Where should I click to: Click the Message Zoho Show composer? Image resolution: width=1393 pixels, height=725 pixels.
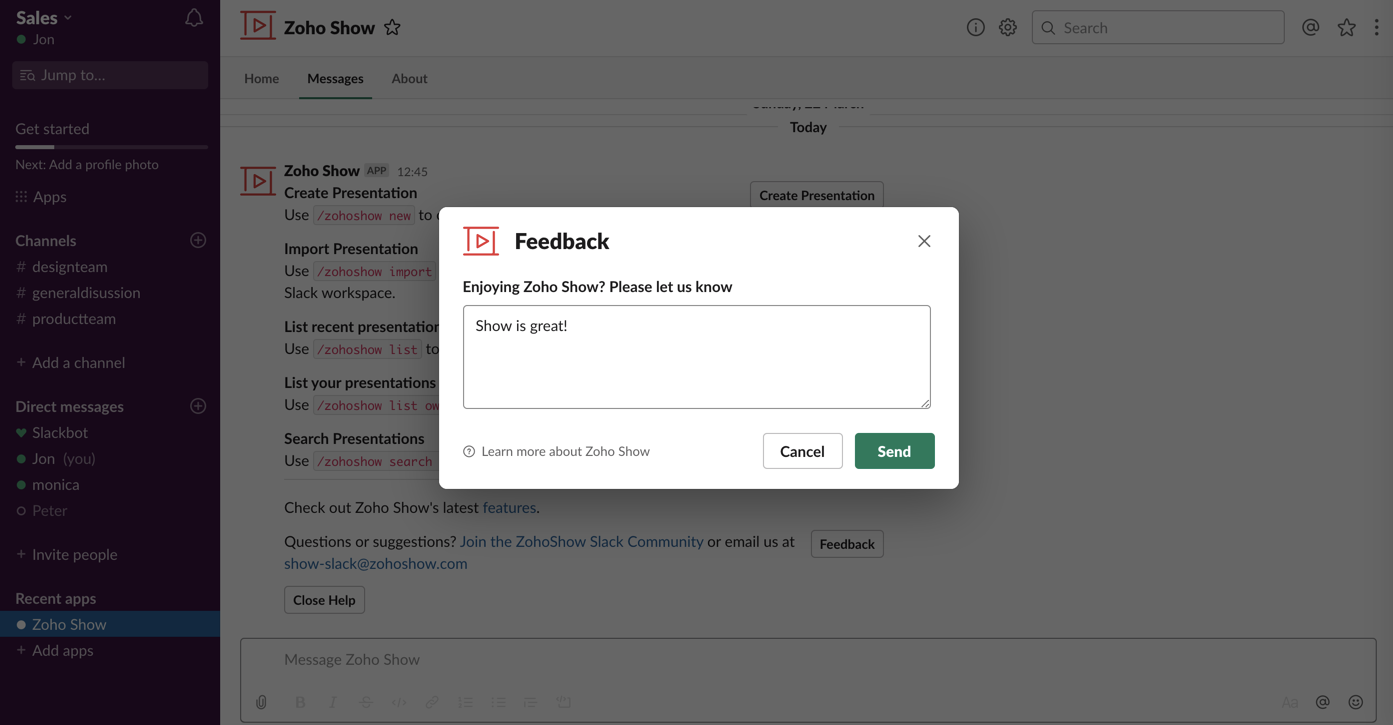click(x=808, y=660)
